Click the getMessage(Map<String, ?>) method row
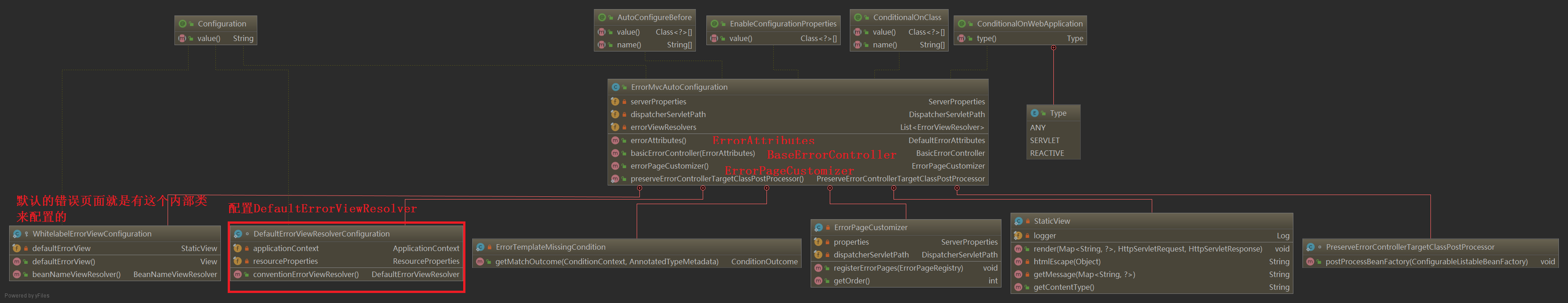This screenshot has width=1568, height=303. point(1152,274)
